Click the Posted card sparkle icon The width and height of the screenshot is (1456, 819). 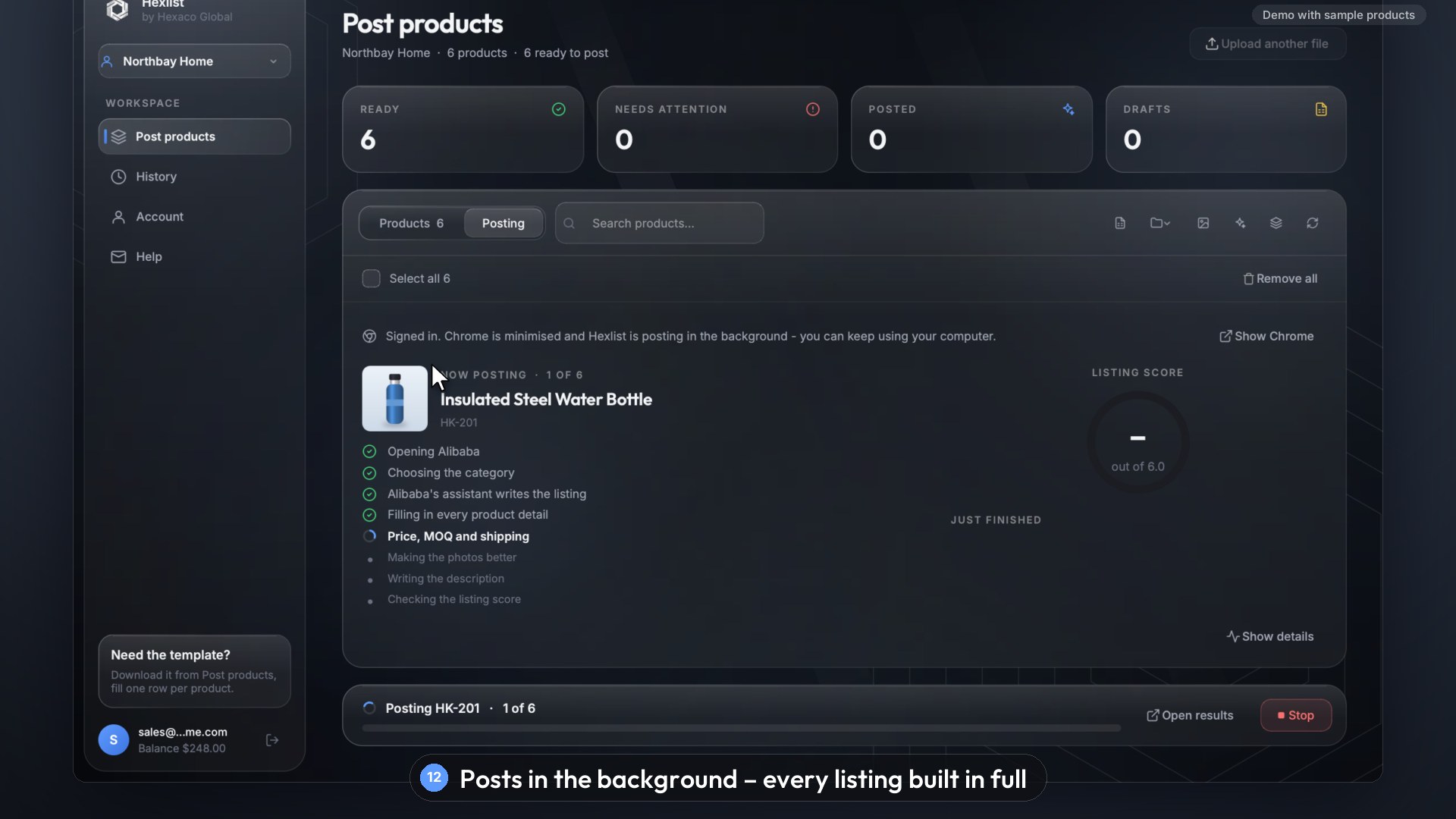tap(1068, 109)
